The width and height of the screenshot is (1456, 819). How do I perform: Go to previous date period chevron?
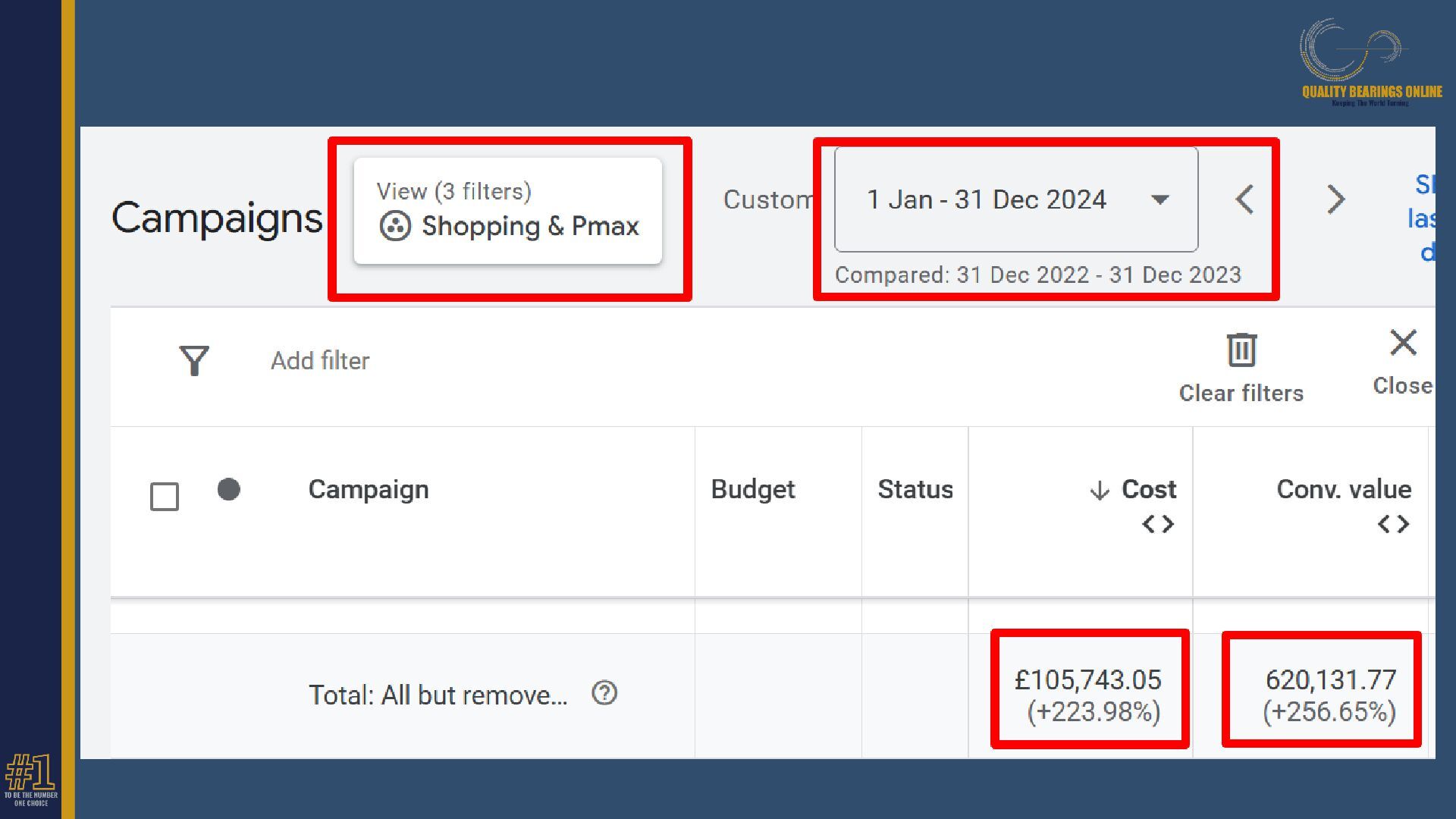[1244, 200]
